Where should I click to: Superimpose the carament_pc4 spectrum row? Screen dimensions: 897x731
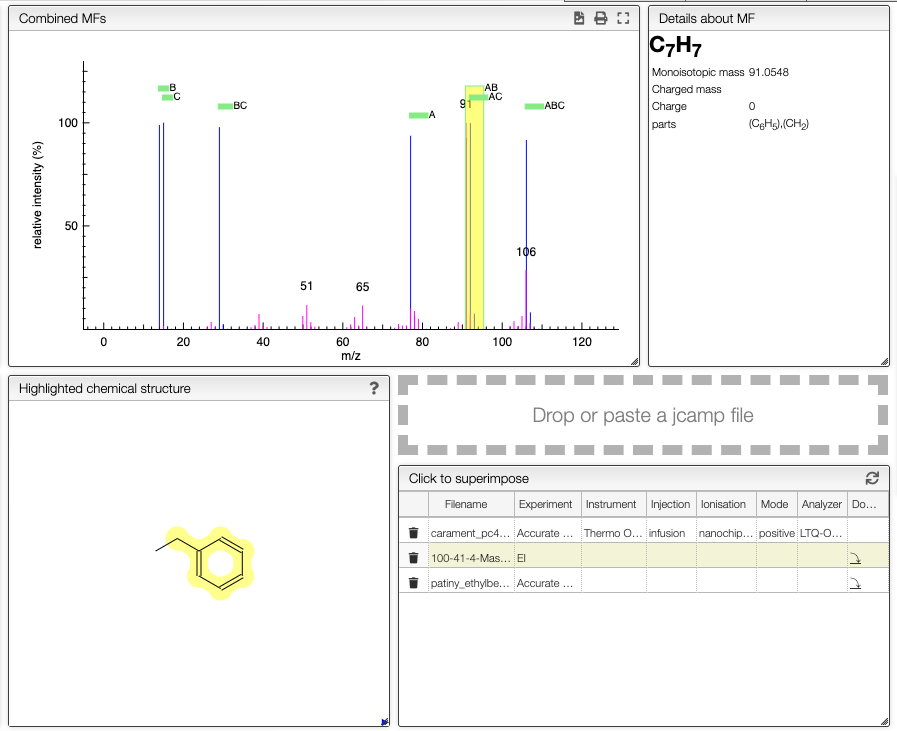tap(644, 533)
